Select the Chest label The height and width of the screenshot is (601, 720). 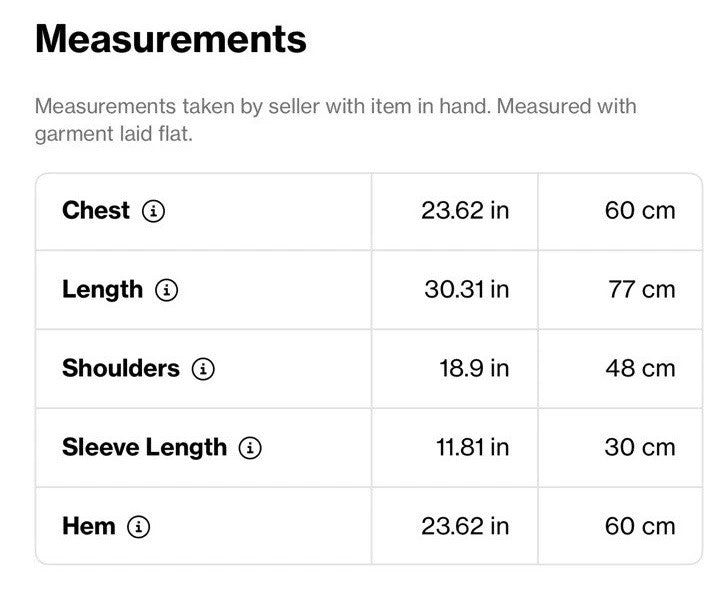click(x=96, y=211)
